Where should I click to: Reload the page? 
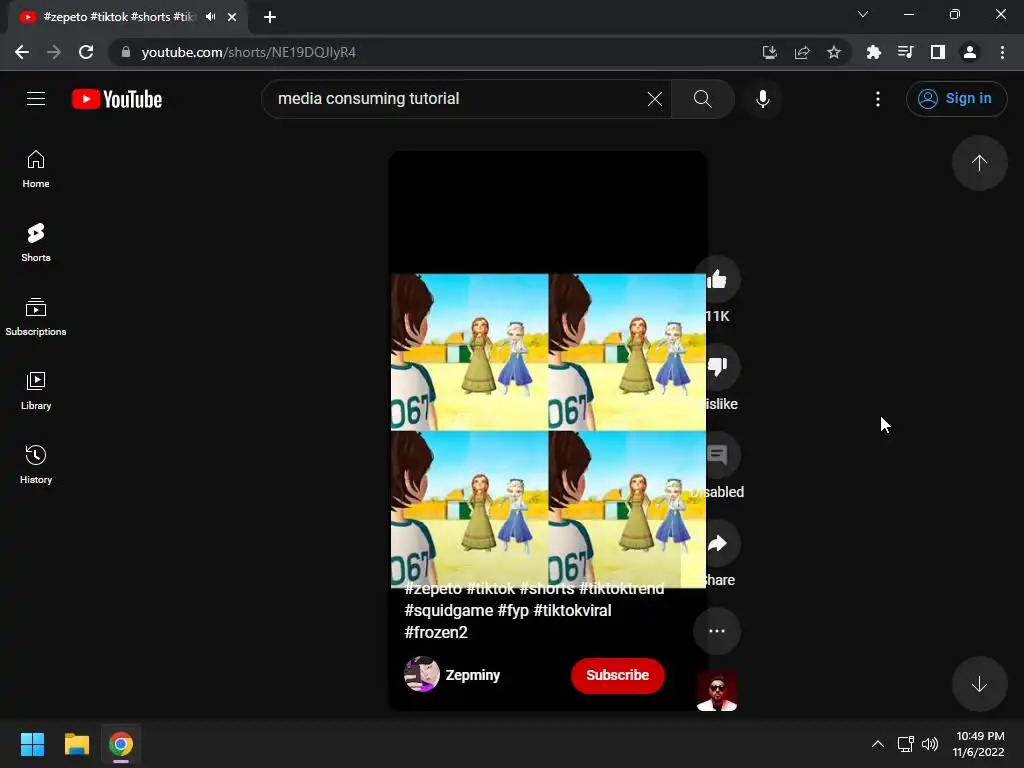coord(86,52)
